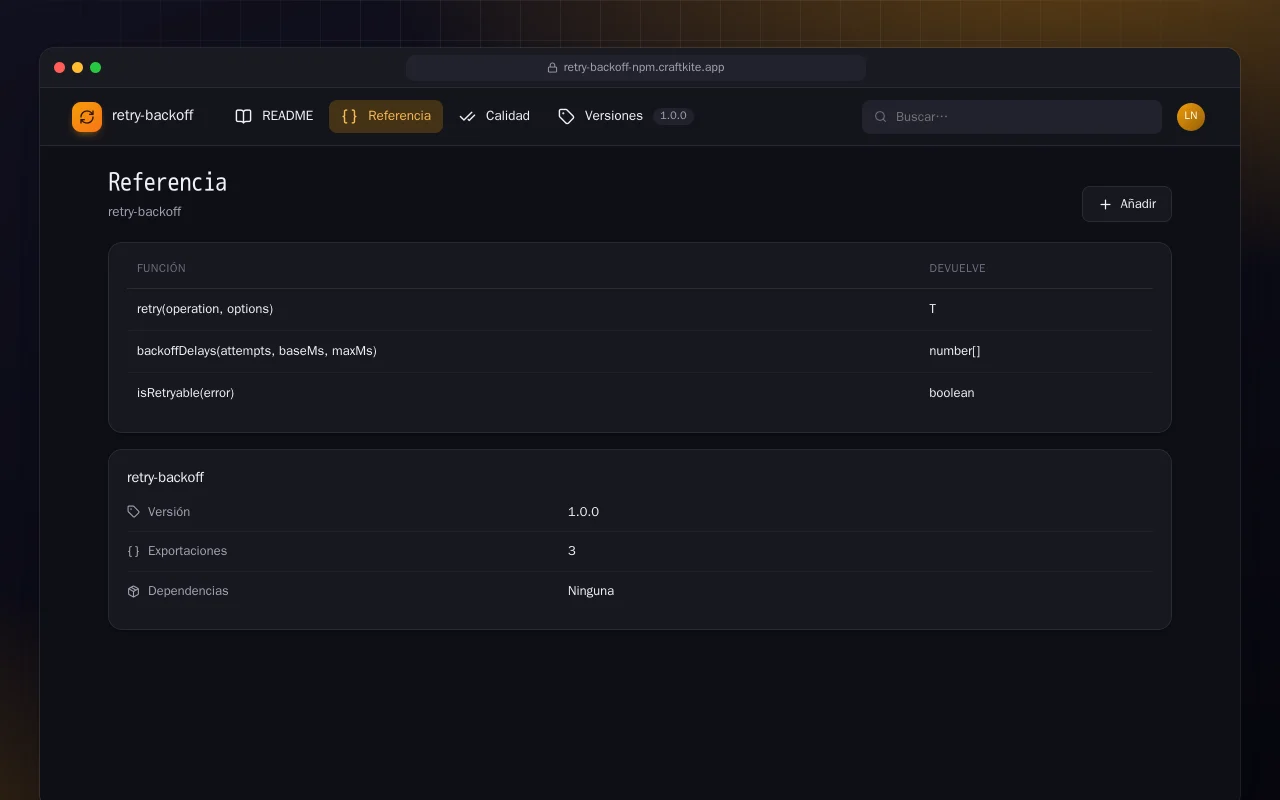
Task: Click the Referencia page heading
Action: click(x=167, y=182)
